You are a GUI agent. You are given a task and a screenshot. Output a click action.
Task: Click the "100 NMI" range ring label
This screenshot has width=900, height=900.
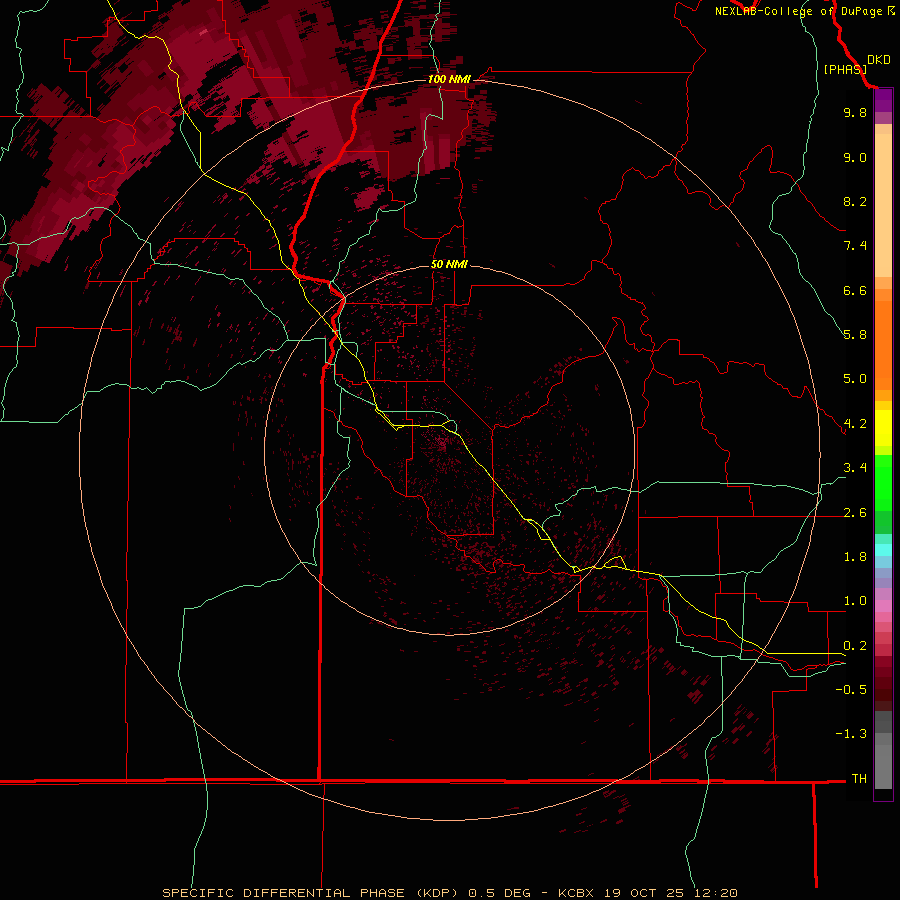coord(449,79)
